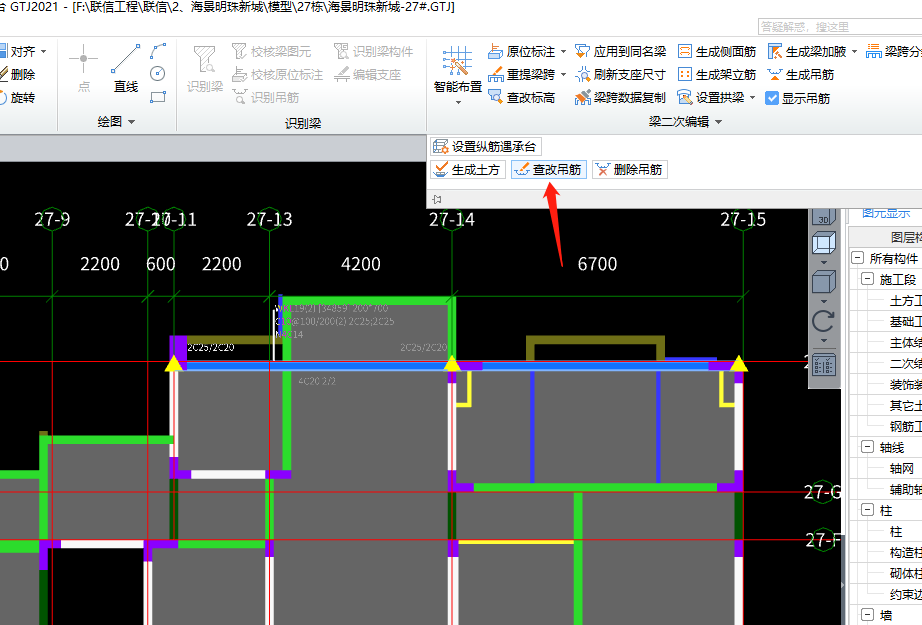
Task: Click 查改吊筋 edit hanging bars button
Action: [549, 170]
